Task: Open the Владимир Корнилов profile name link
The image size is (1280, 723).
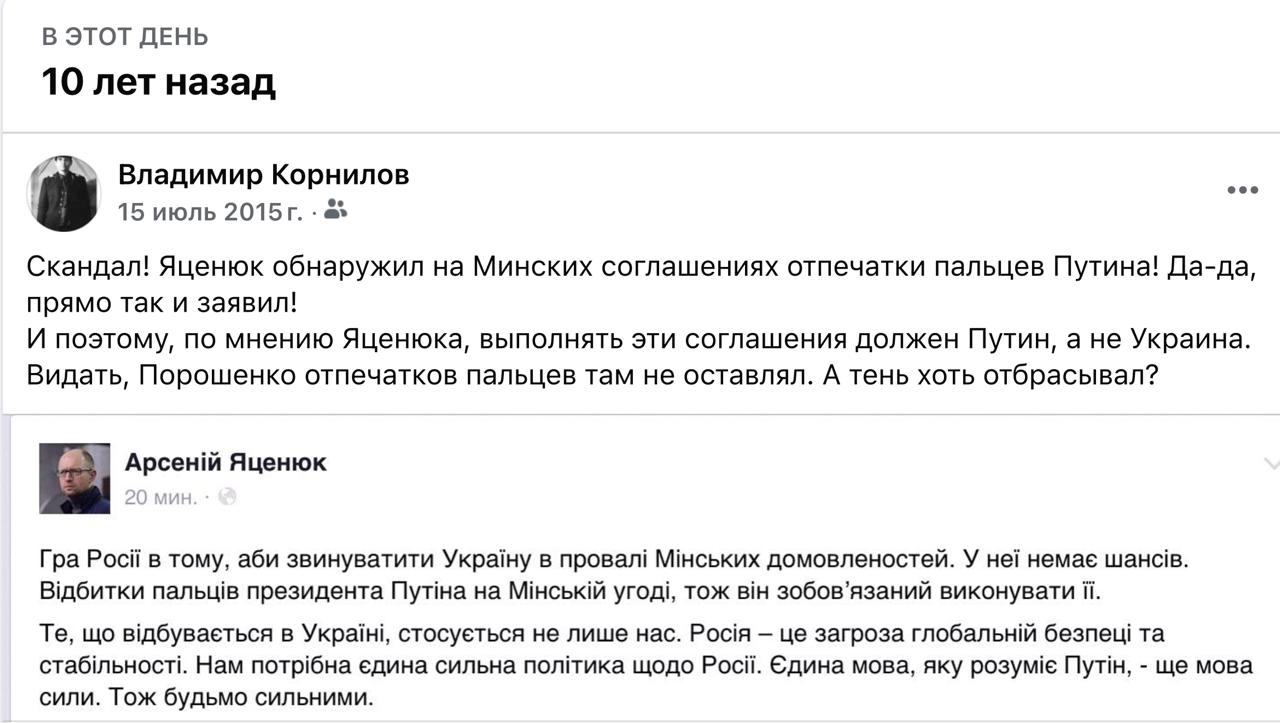Action: (264, 175)
